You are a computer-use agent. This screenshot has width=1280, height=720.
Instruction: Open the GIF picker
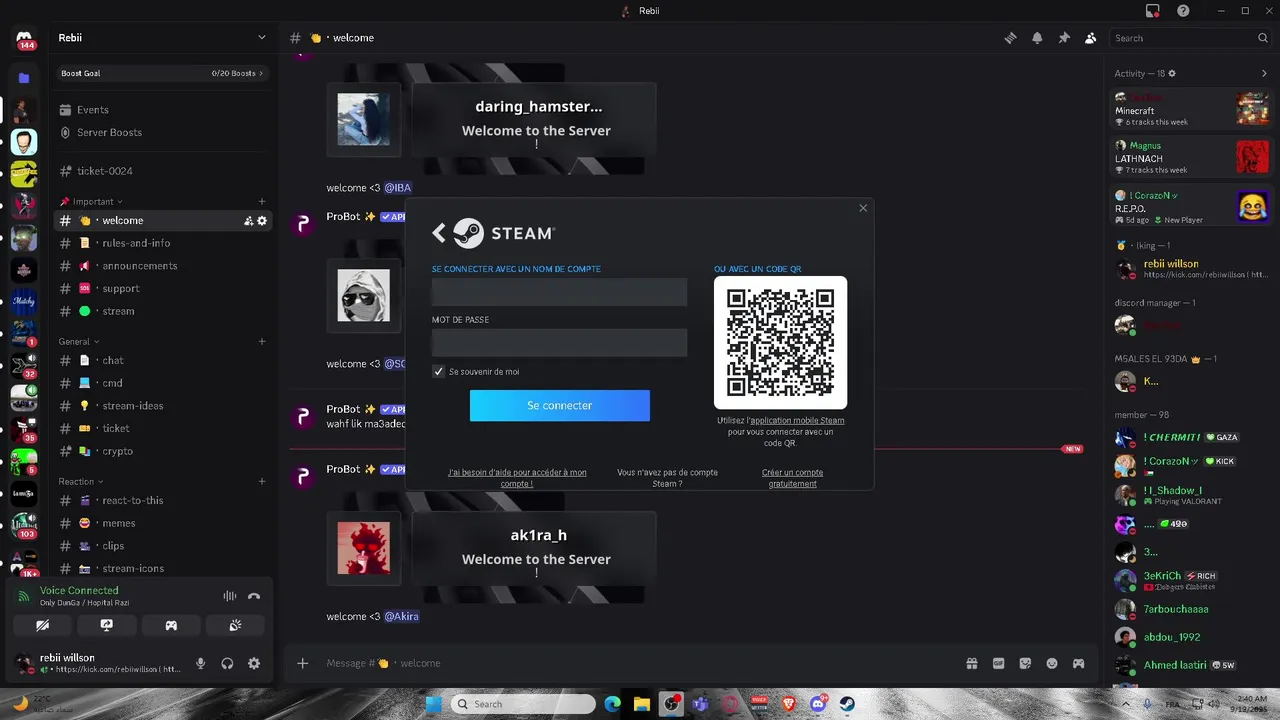click(998, 663)
